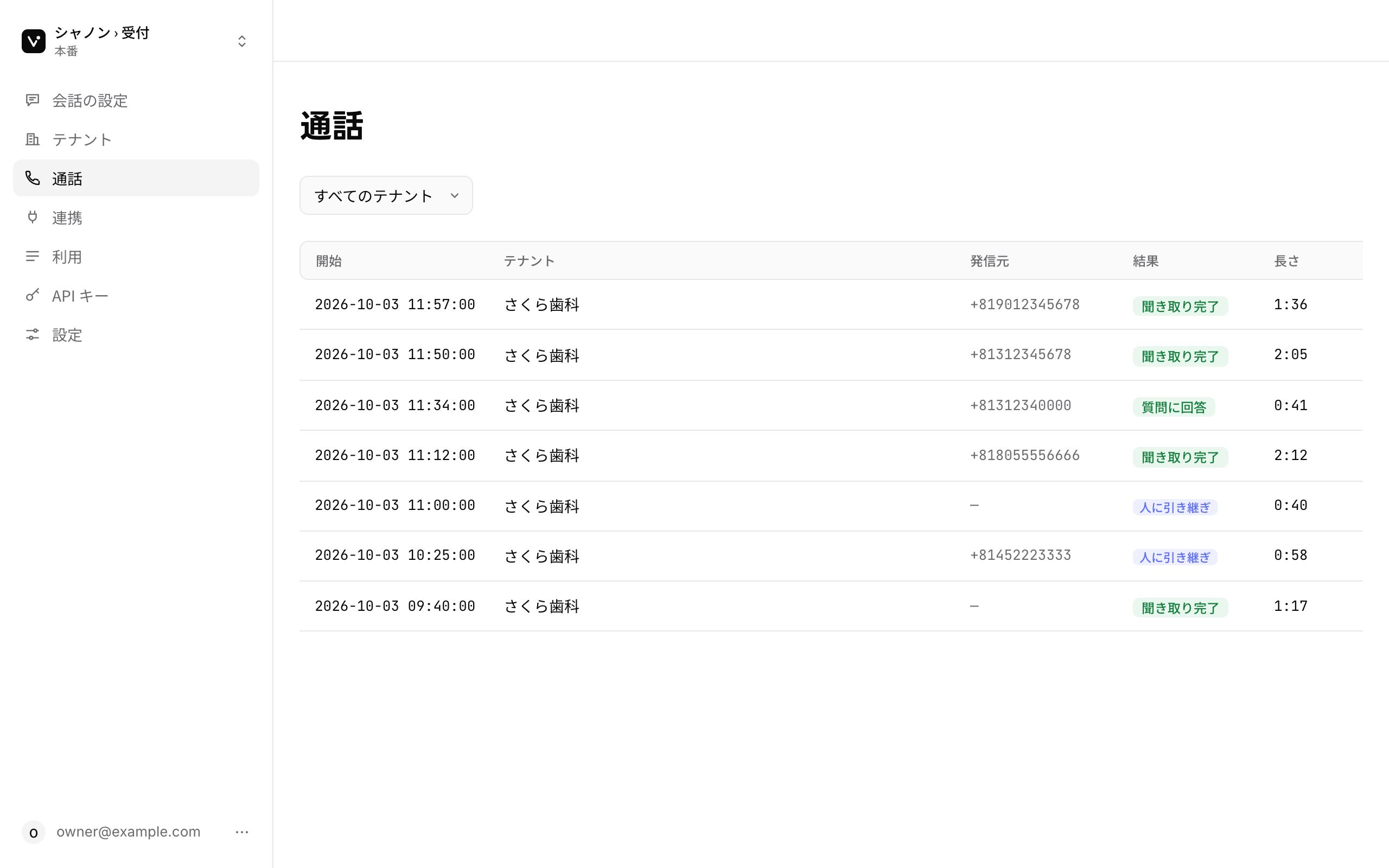Click caller number +819012345678
This screenshot has height=868, width=1389.
tap(1024, 304)
